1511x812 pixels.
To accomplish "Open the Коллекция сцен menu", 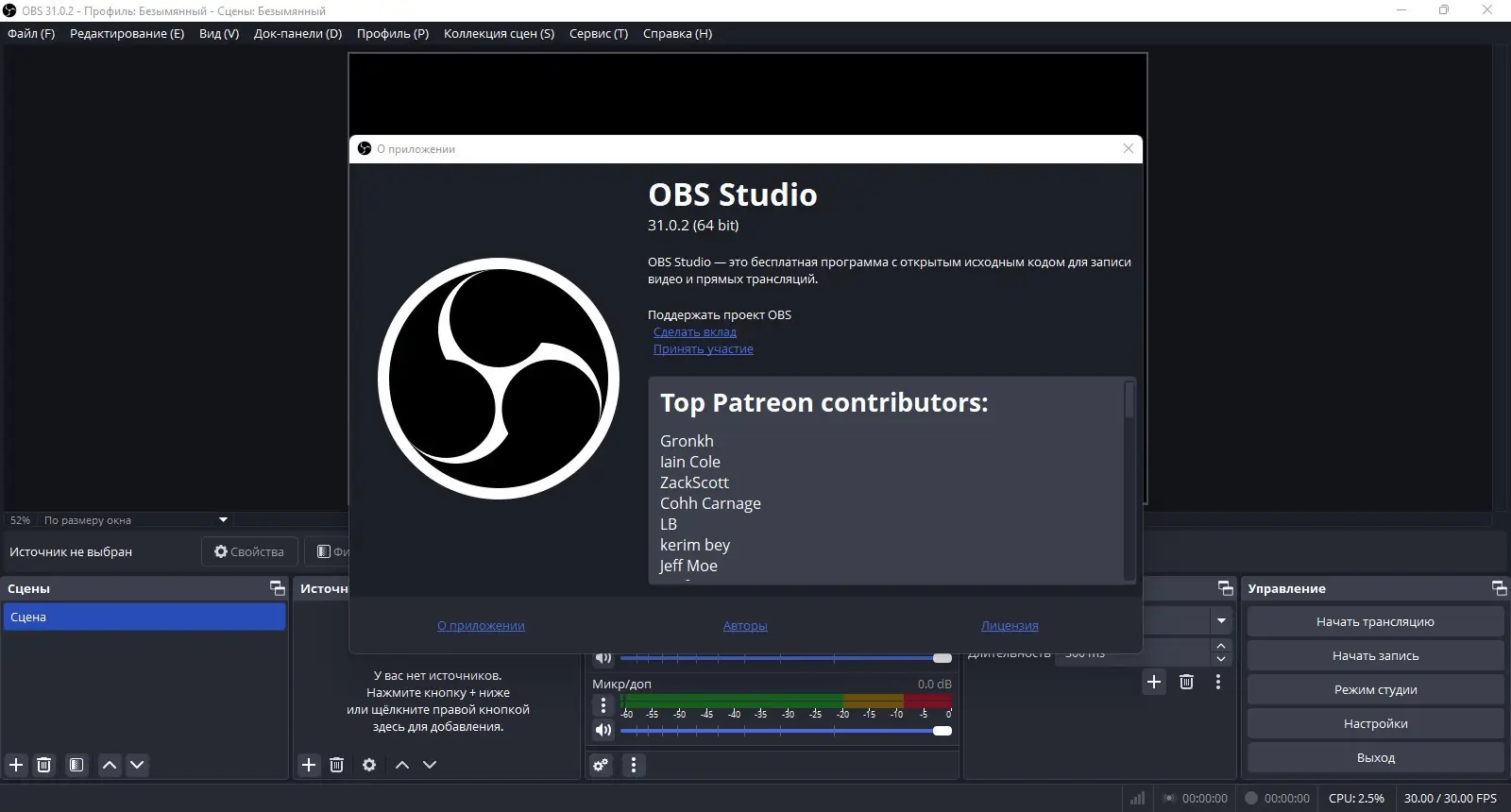I will [499, 33].
